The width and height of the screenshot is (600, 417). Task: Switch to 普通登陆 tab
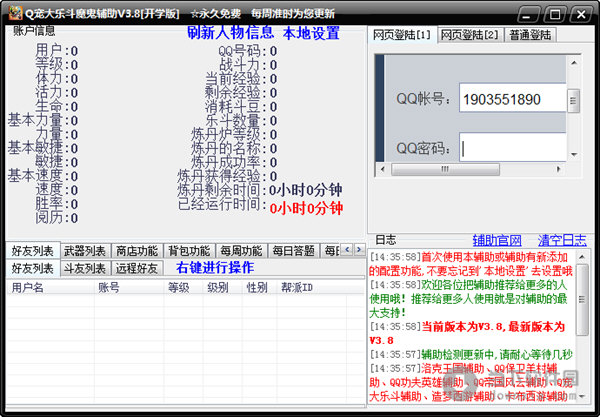[x=530, y=35]
